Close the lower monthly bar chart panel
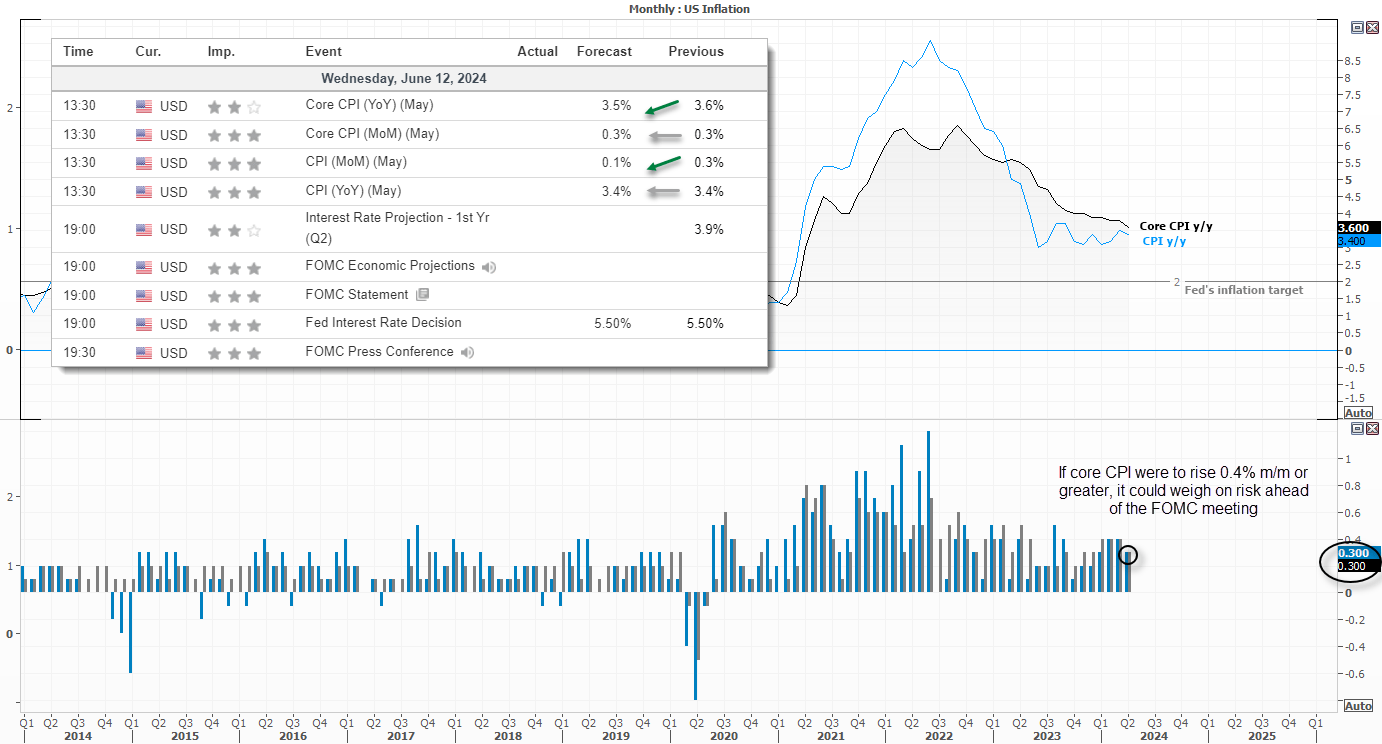 (x=1372, y=428)
